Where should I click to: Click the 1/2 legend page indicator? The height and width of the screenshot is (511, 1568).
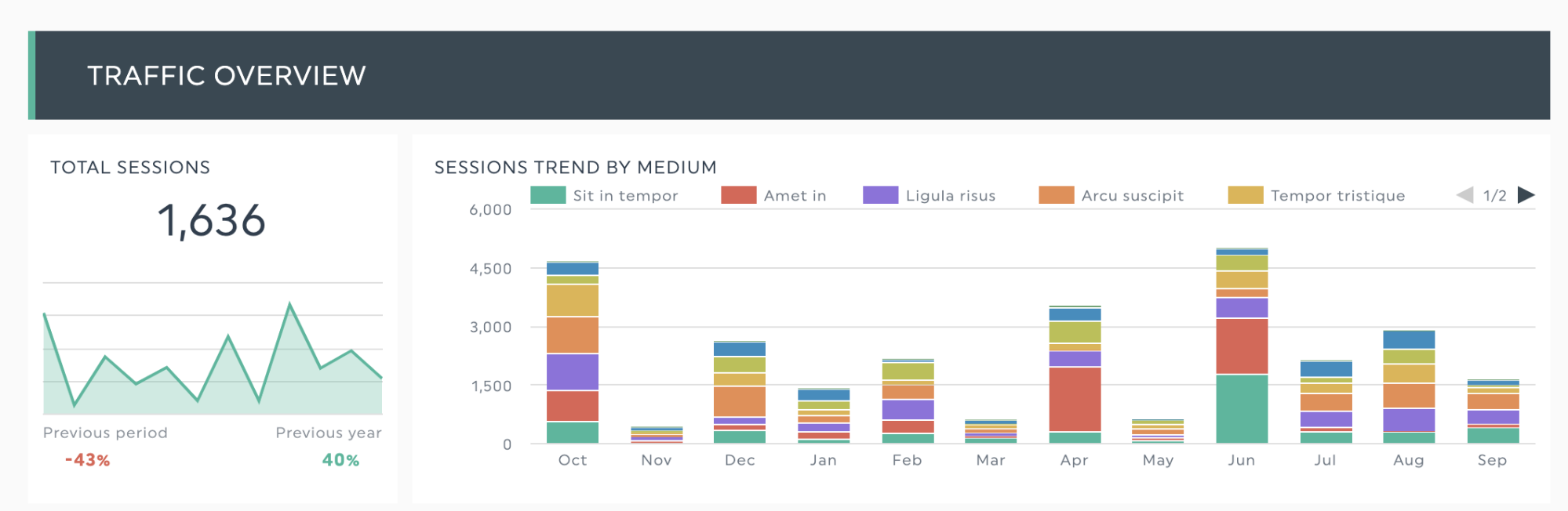tap(1495, 195)
